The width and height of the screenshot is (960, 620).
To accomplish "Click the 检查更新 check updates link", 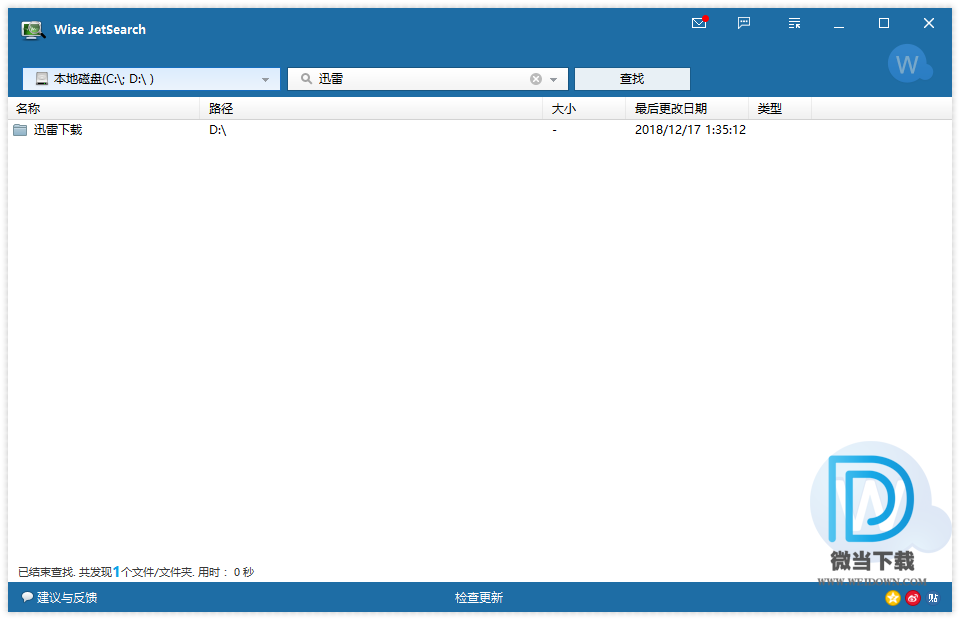I will click(479, 597).
